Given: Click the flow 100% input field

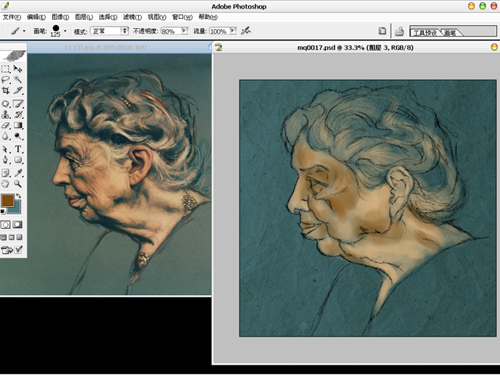Looking at the screenshot, I should coord(219,31).
